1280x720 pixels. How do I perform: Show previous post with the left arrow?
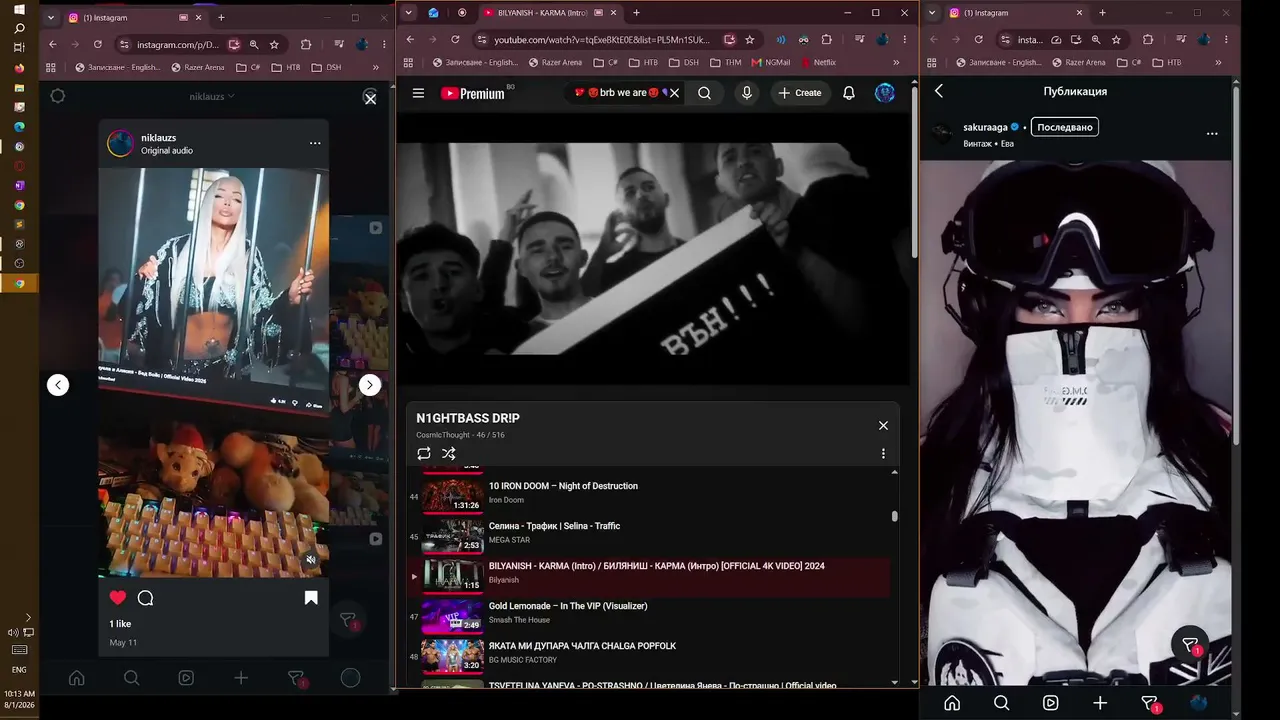[58, 385]
